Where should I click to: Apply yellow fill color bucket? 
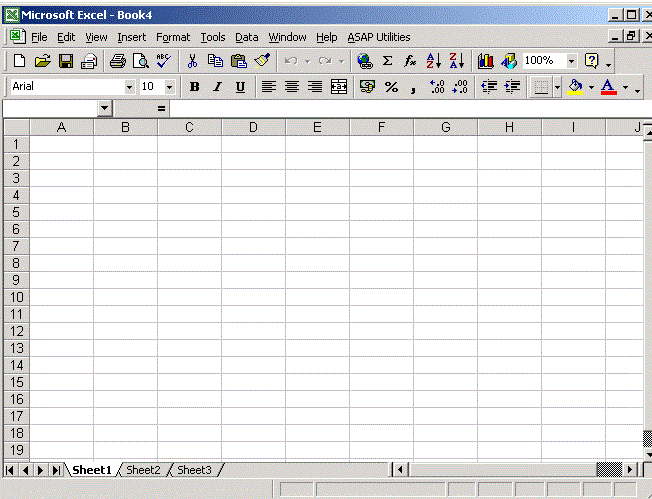(575, 87)
